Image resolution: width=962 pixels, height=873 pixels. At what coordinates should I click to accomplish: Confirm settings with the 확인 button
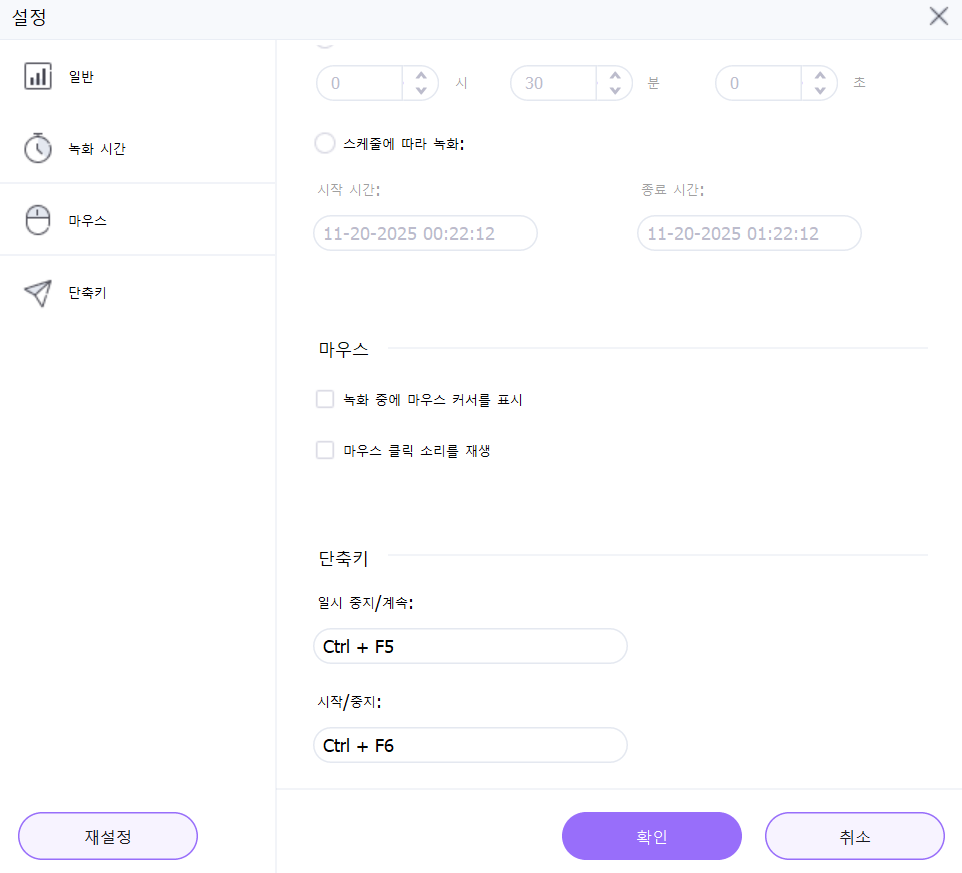(651, 836)
